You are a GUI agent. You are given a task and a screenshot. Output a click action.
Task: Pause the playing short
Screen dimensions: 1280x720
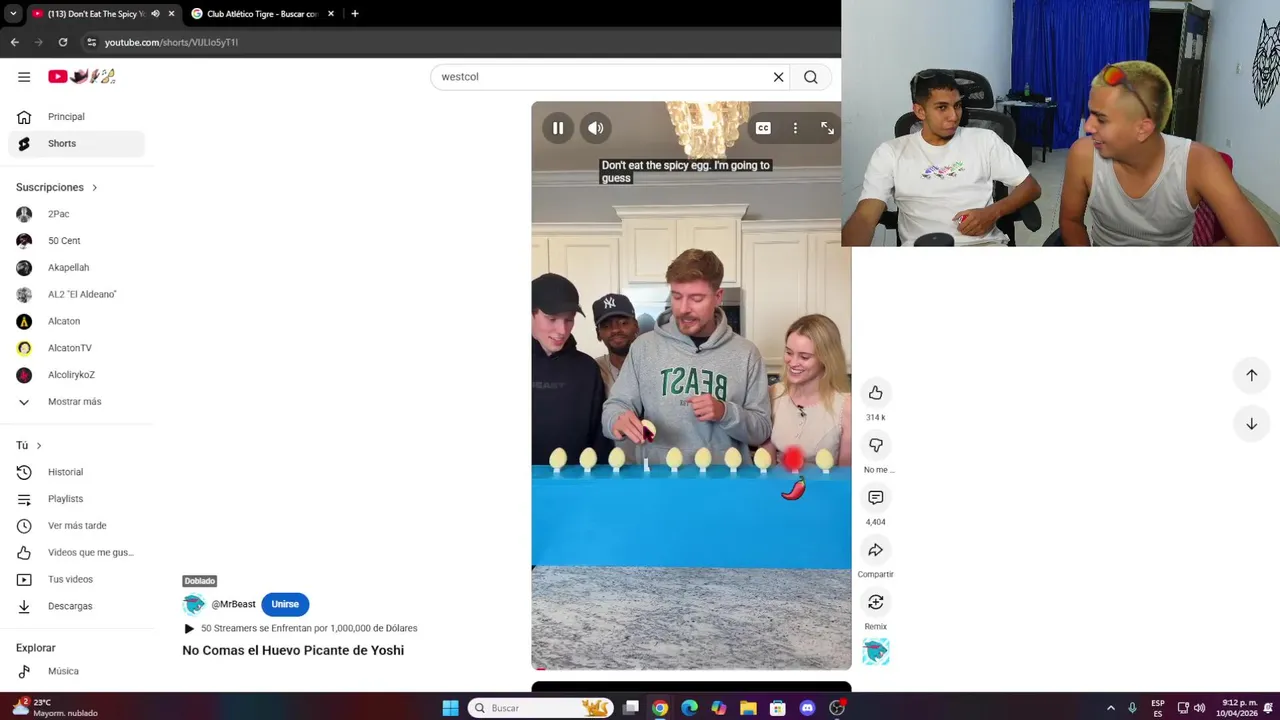pos(558,128)
